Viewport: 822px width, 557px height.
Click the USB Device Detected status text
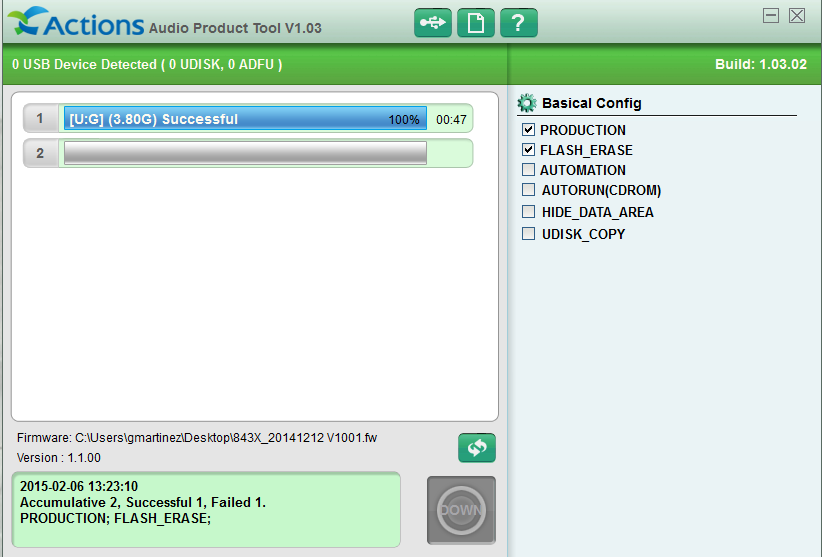pyautogui.click(x=147, y=64)
